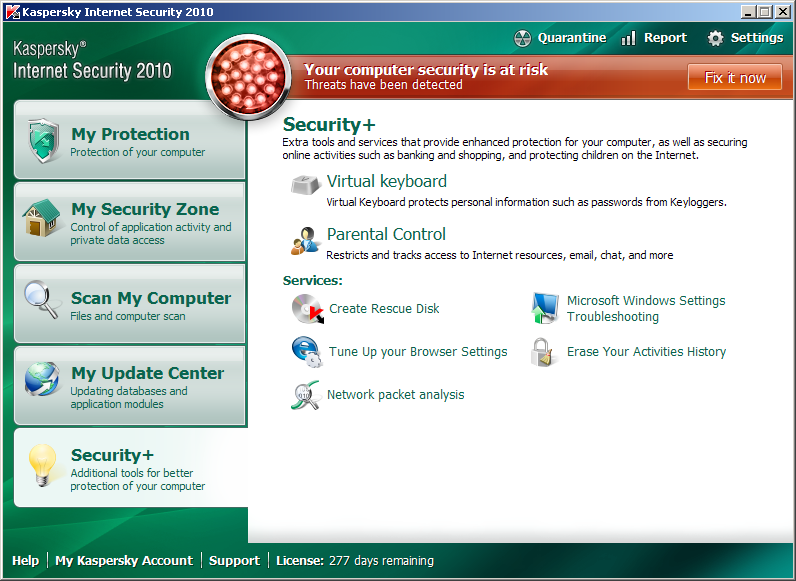The image size is (796, 581).
Task: Click the Security+ heading in main panel
Action: 329,124
